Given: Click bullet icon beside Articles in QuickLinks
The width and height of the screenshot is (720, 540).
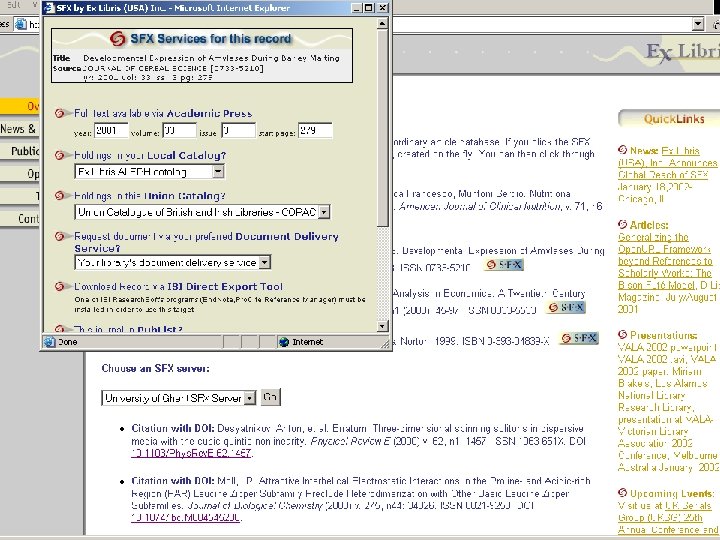Looking at the screenshot, I should (x=623, y=224).
